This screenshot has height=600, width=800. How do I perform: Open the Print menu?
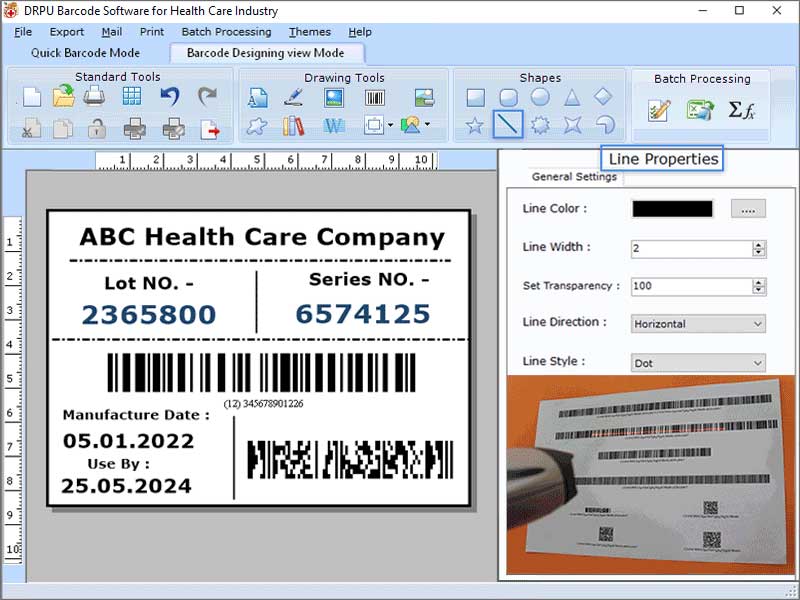[x=152, y=32]
